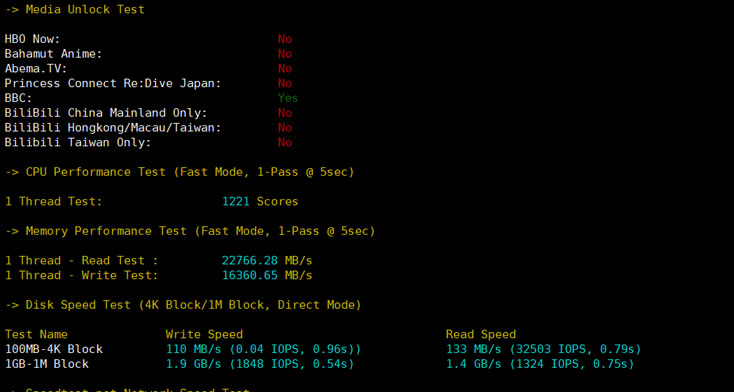Select 'Bilibili Taiwan Only:' text
Screen dimensions: 734x392
78,142
